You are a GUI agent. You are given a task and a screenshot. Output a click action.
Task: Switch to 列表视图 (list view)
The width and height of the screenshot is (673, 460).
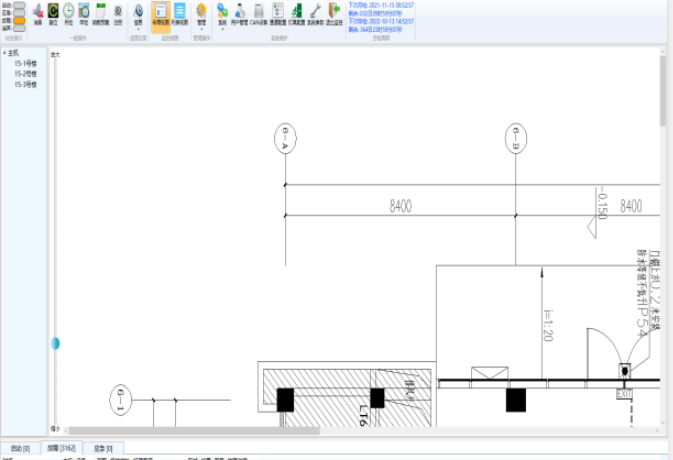coord(179,12)
